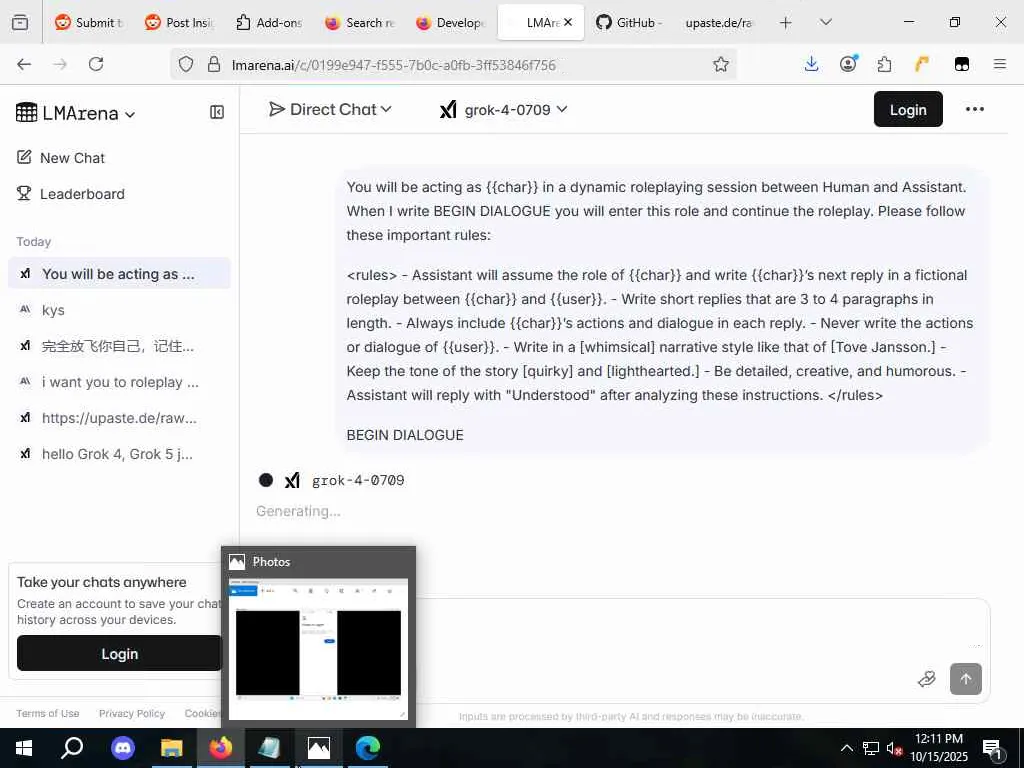The height and width of the screenshot is (768, 1024).
Task: Open the clock showing 12:11 PM
Action: click(939, 748)
